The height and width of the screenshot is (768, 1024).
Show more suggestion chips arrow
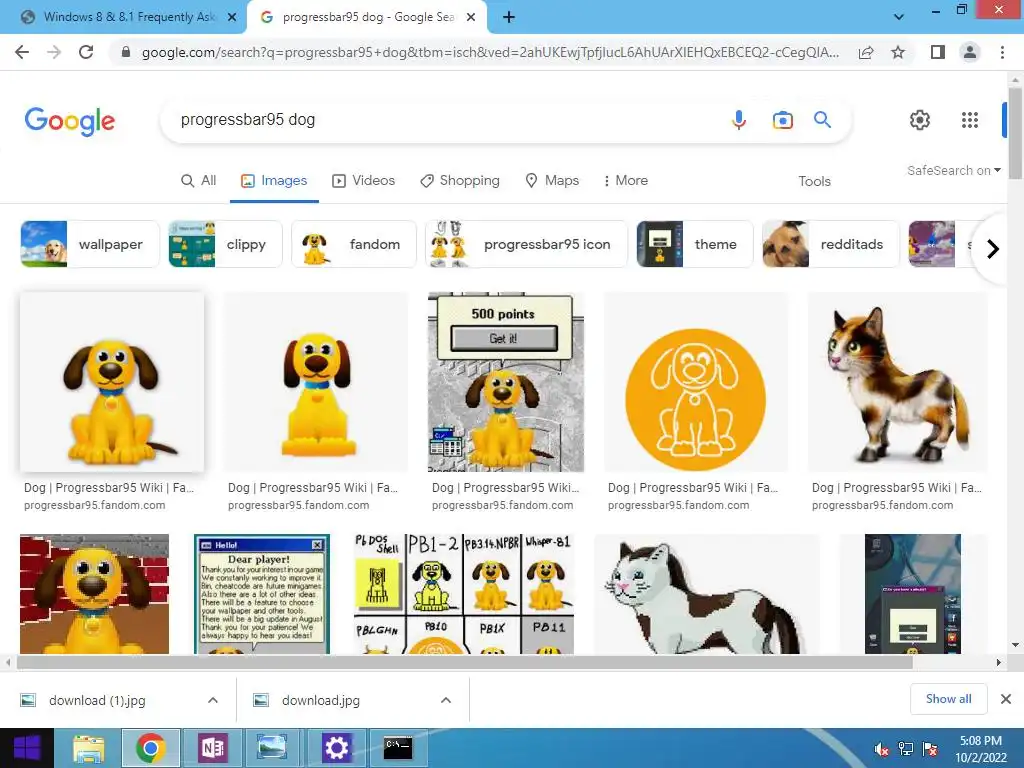point(993,249)
